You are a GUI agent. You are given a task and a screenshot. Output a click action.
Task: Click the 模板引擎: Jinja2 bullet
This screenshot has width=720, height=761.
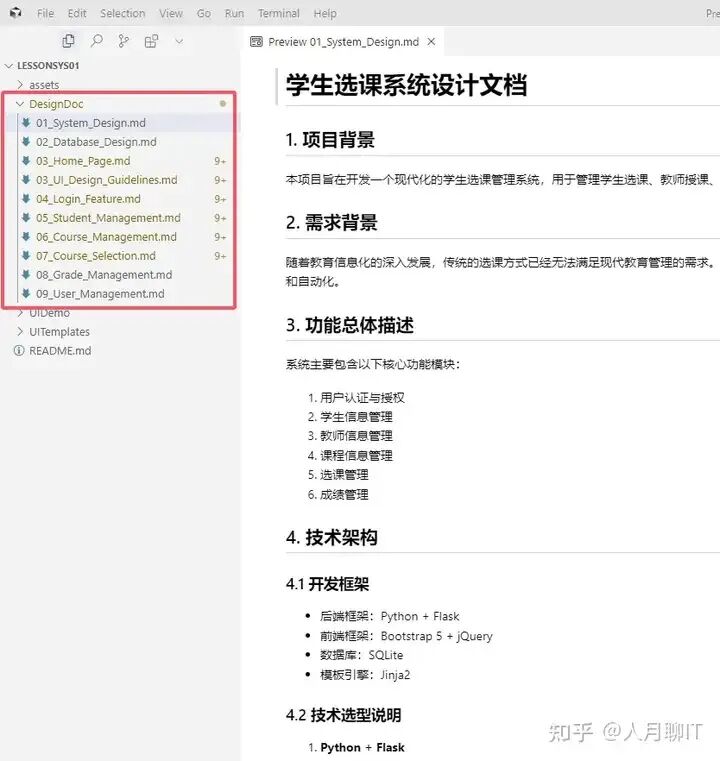tap(365, 675)
